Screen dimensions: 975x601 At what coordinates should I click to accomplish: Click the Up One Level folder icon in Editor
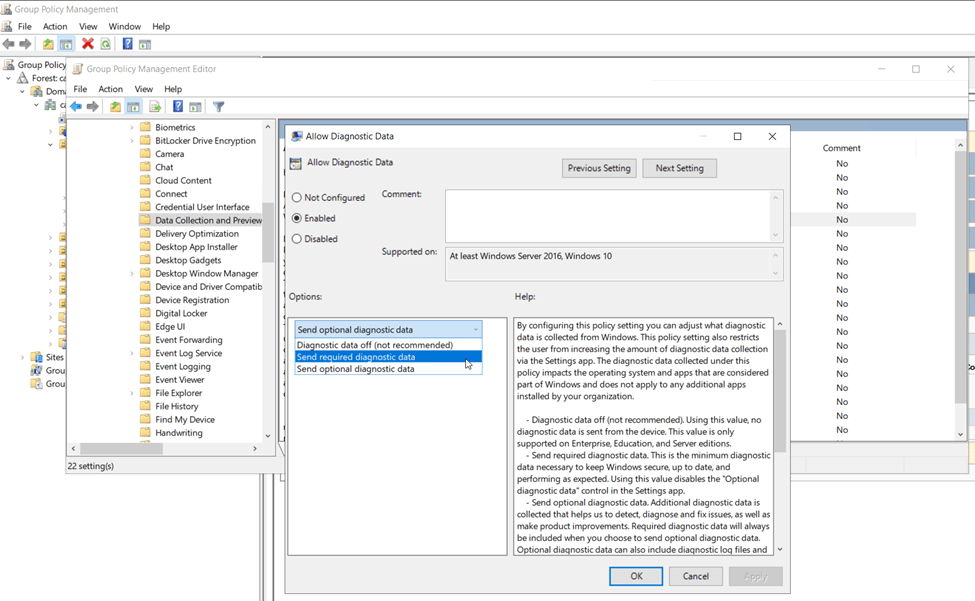tap(116, 107)
